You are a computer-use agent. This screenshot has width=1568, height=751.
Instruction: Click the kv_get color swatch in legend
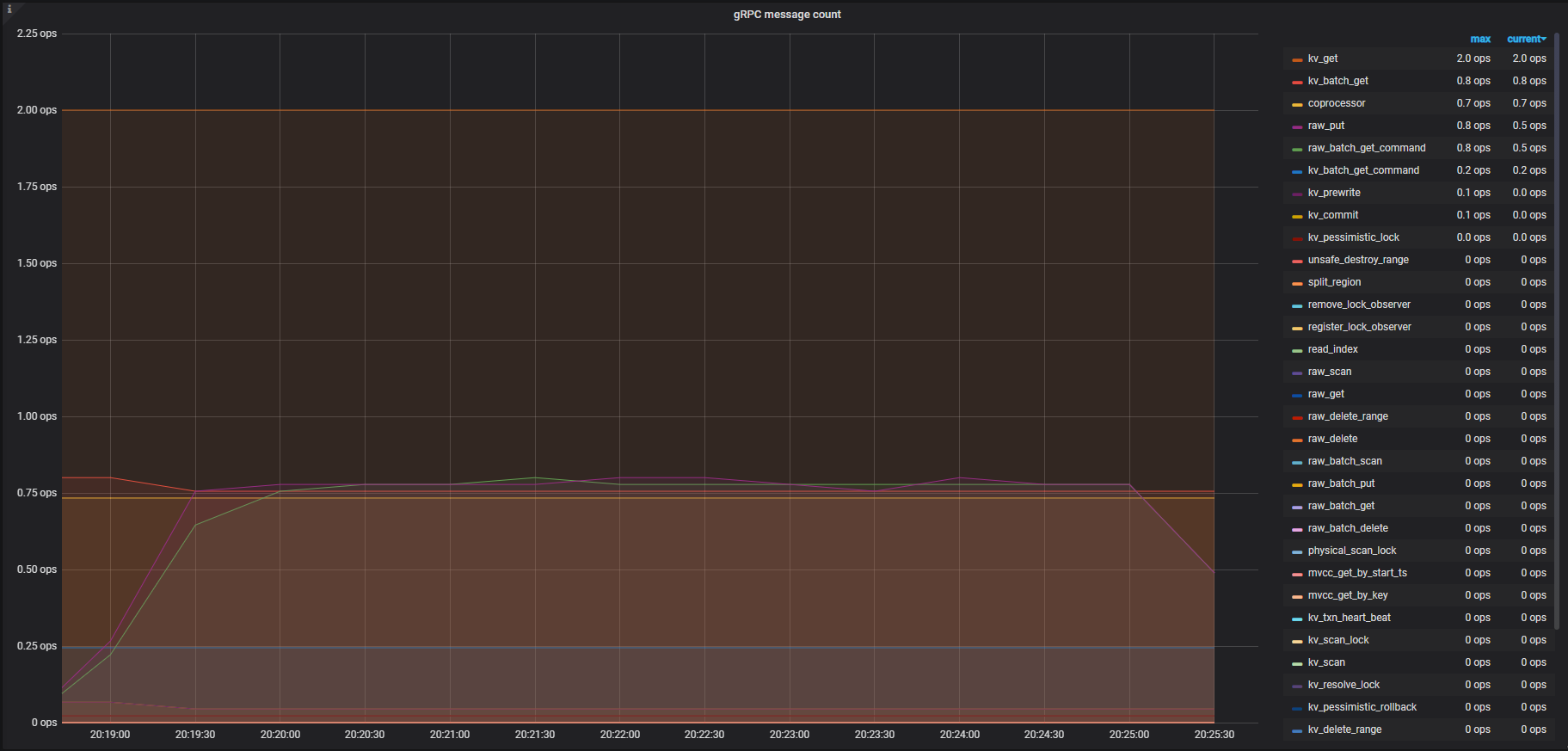[1297, 59]
